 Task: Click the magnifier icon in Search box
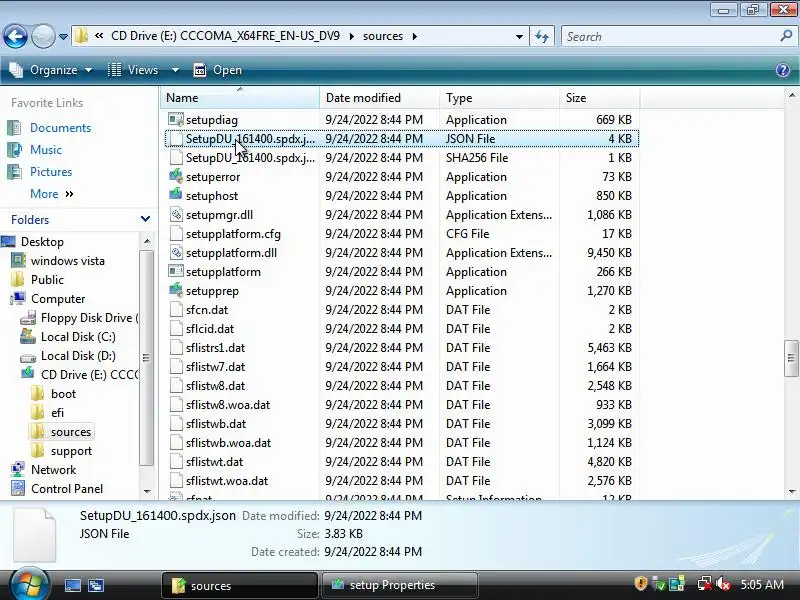point(786,36)
